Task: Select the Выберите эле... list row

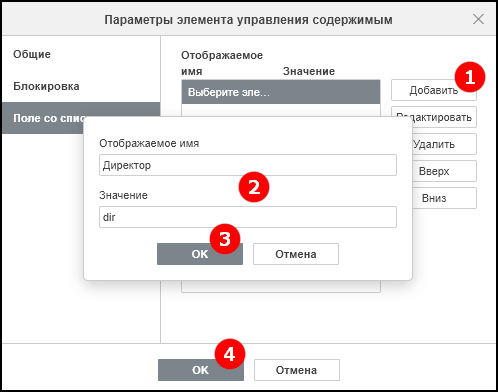Action: click(281, 92)
